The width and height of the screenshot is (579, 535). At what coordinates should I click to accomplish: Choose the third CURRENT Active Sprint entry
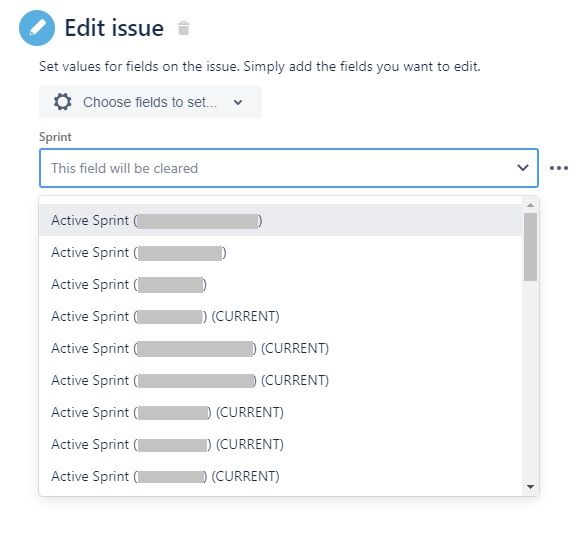coord(281,381)
